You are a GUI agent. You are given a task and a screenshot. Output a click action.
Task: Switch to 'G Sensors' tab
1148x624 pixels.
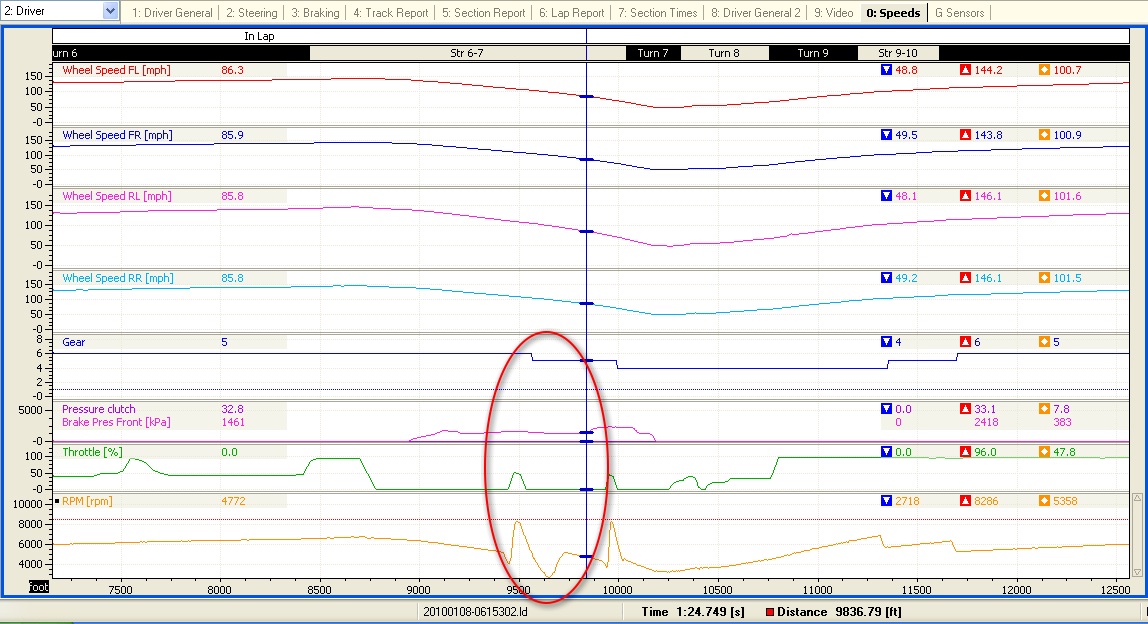[x=959, y=12]
